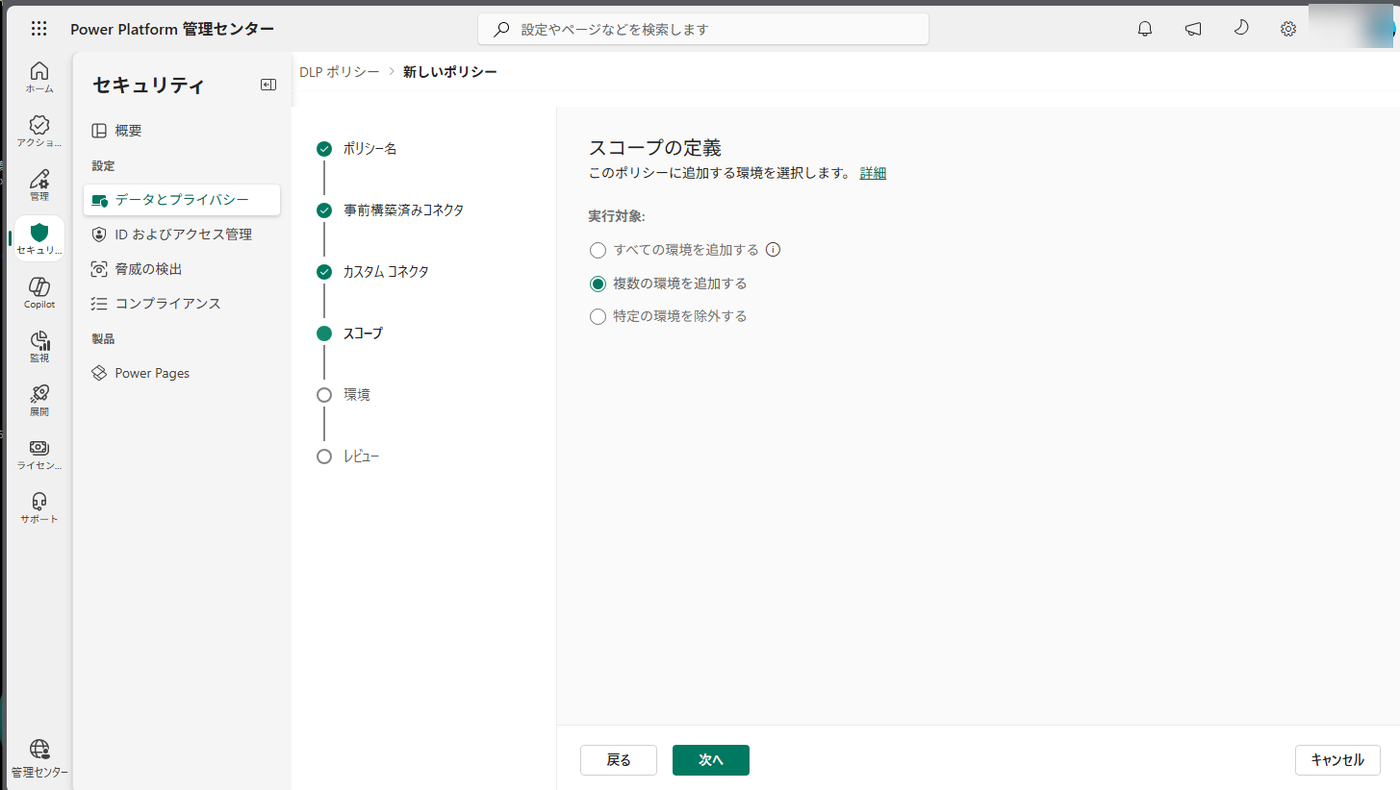Viewport: 1400px width, 790px height.
Task: Open the 詳細 link
Action: [x=873, y=173]
